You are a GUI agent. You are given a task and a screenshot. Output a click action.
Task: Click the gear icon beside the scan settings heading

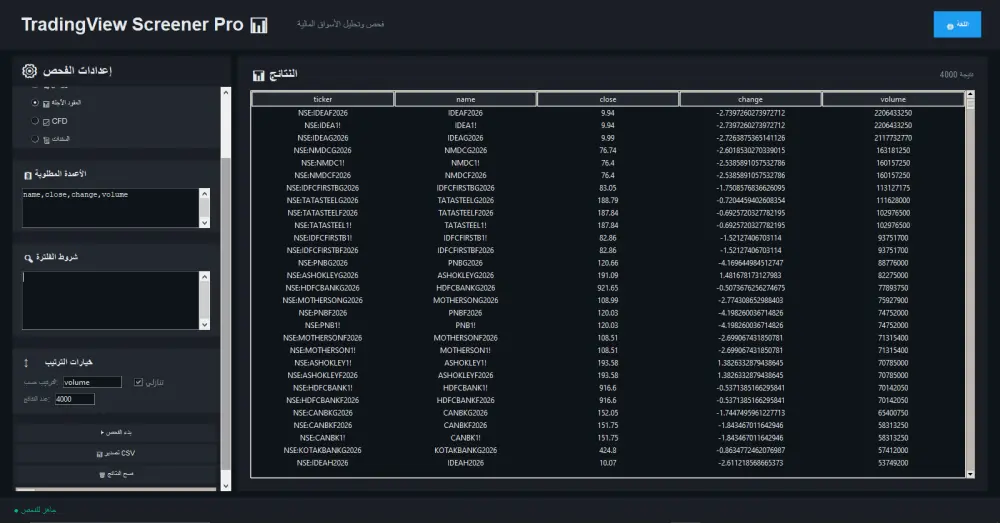click(x=29, y=71)
